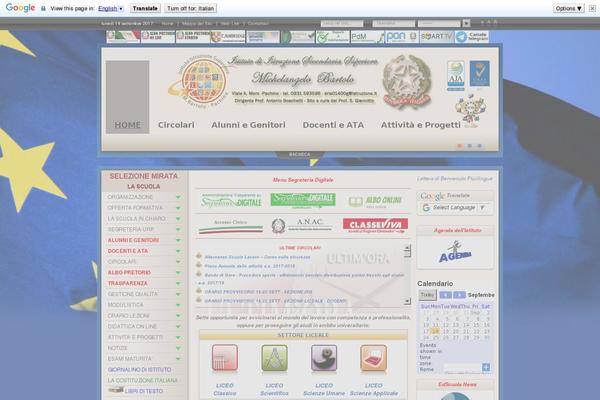Click the AJA certification badge
This screenshot has width=600, height=400.
pos(455,75)
